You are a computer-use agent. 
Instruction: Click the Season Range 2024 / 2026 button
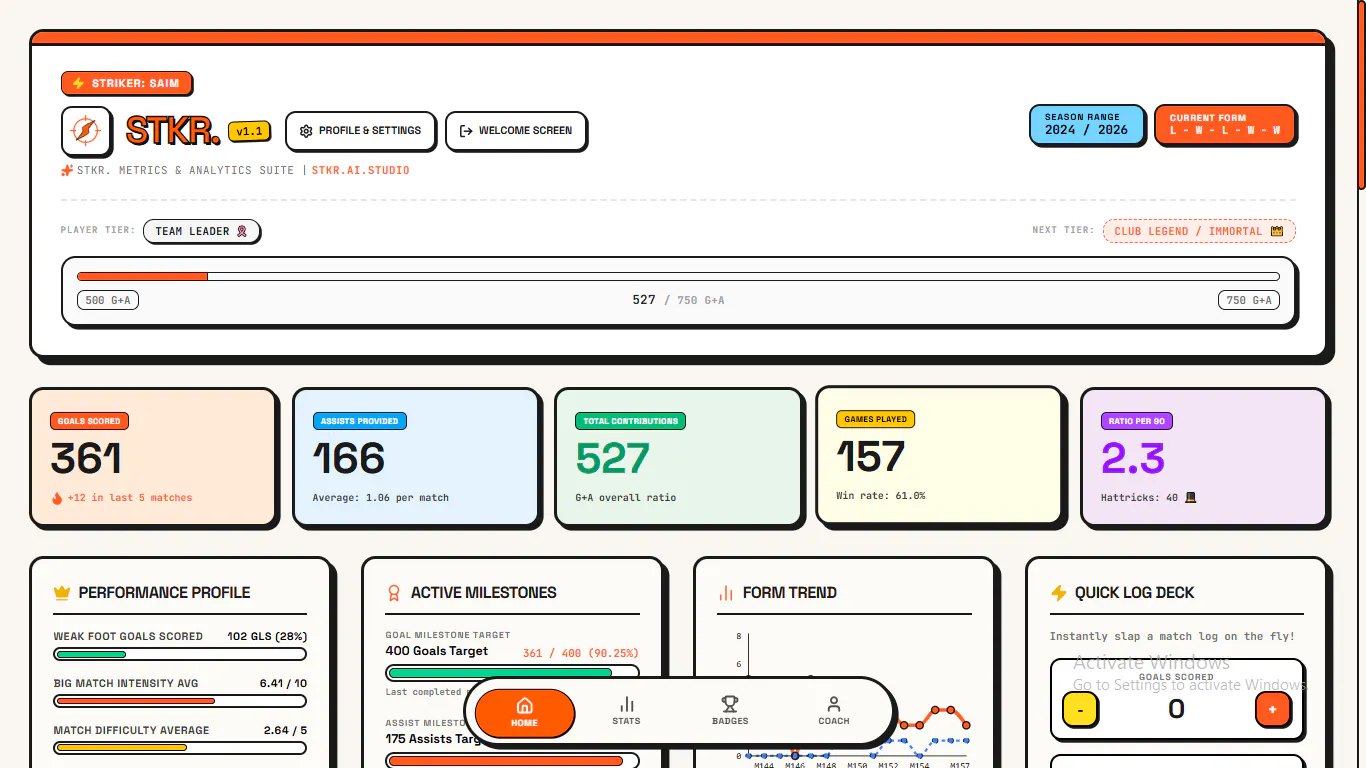[1086, 124]
